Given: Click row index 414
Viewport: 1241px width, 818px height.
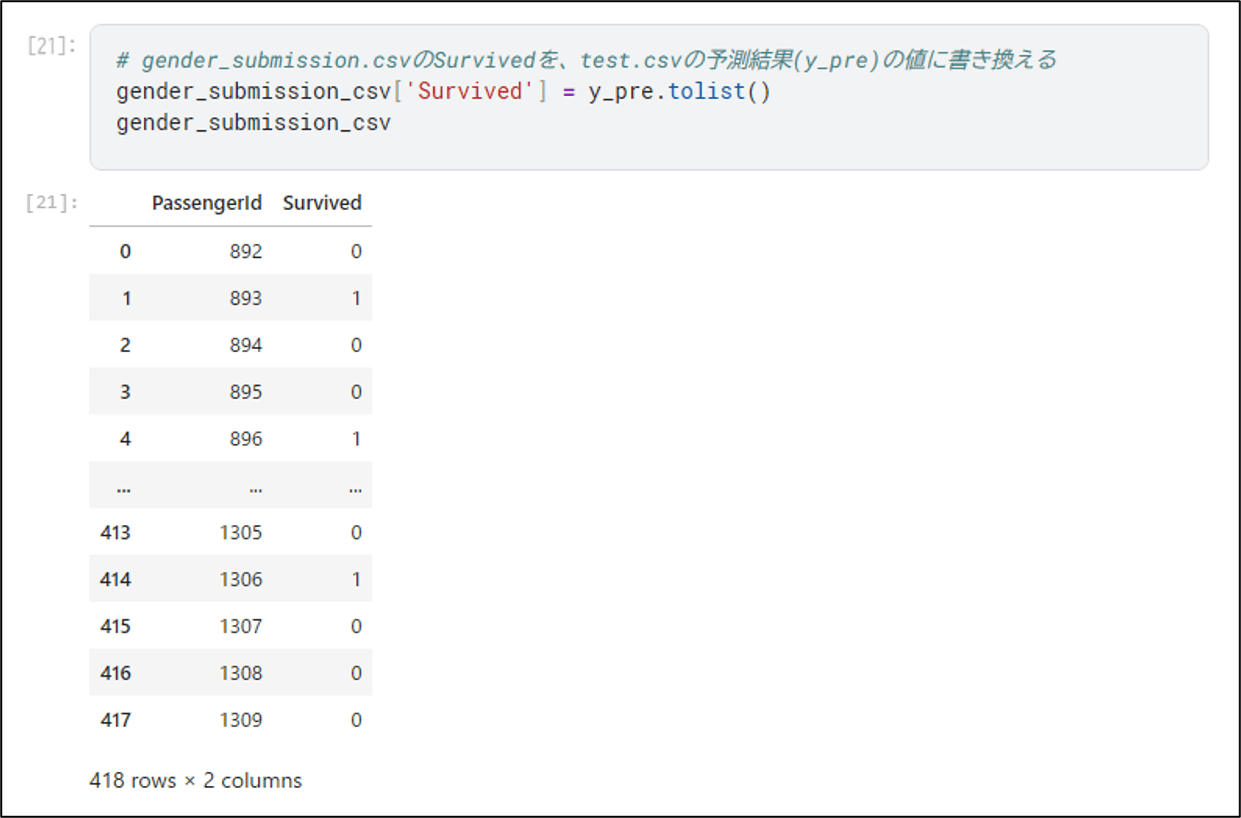Looking at the screenshot, I should tap(116, 579).
